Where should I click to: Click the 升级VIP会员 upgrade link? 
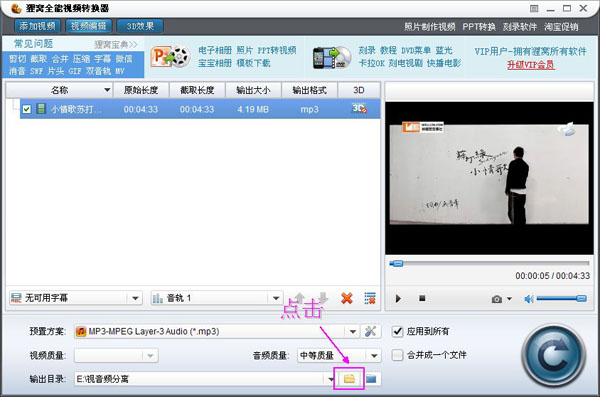pos(530,64)
